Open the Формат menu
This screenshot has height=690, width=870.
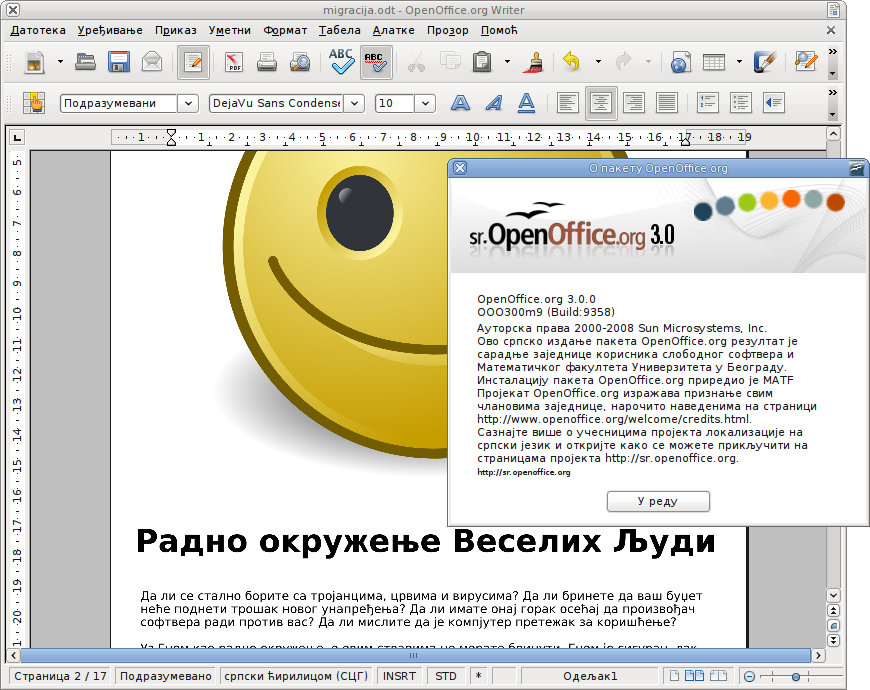pyautogui.click(x=285, y=31)
